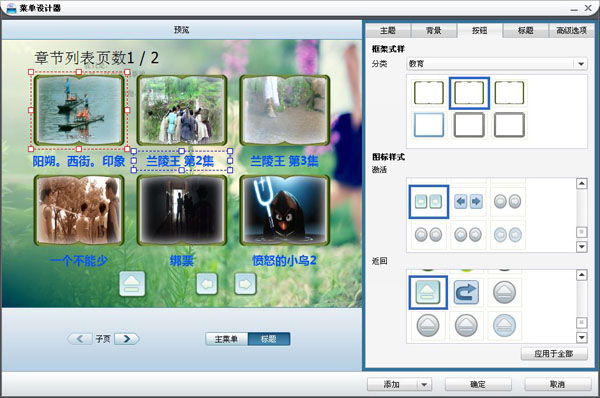Click the 应用于全部 button

(554, 354)
